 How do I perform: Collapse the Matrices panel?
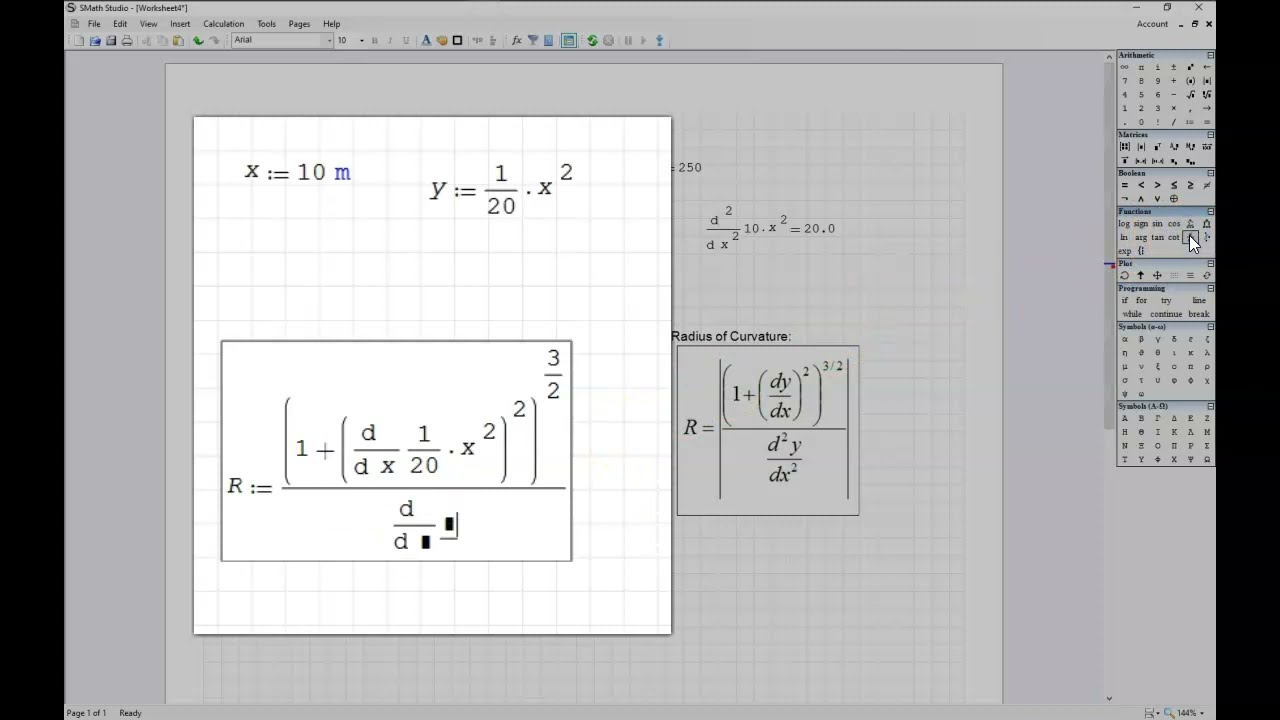pyautogui.click(x=1210, y=134)
